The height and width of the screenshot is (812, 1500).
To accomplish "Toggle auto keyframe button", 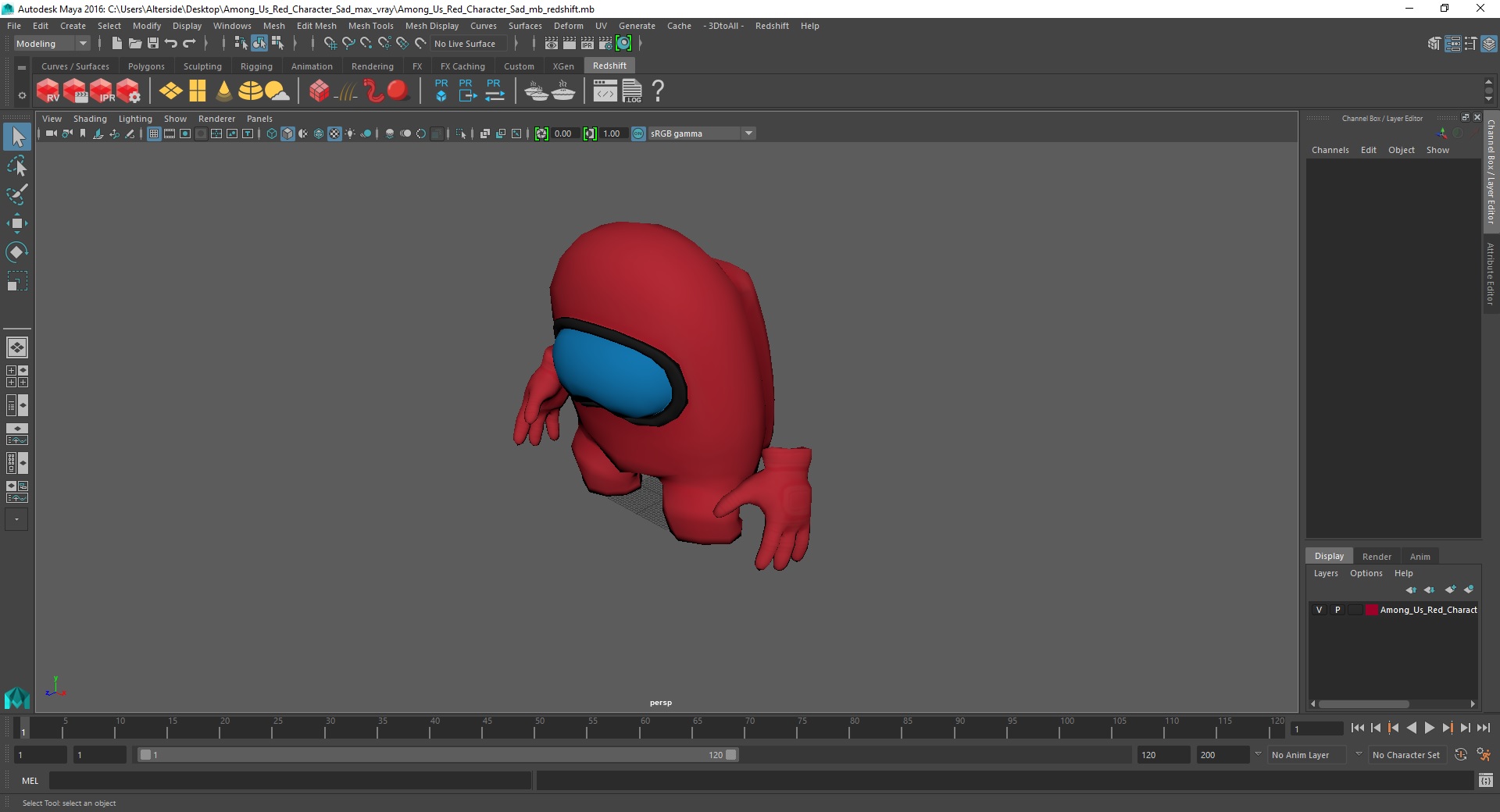I will coord(1461,755).
